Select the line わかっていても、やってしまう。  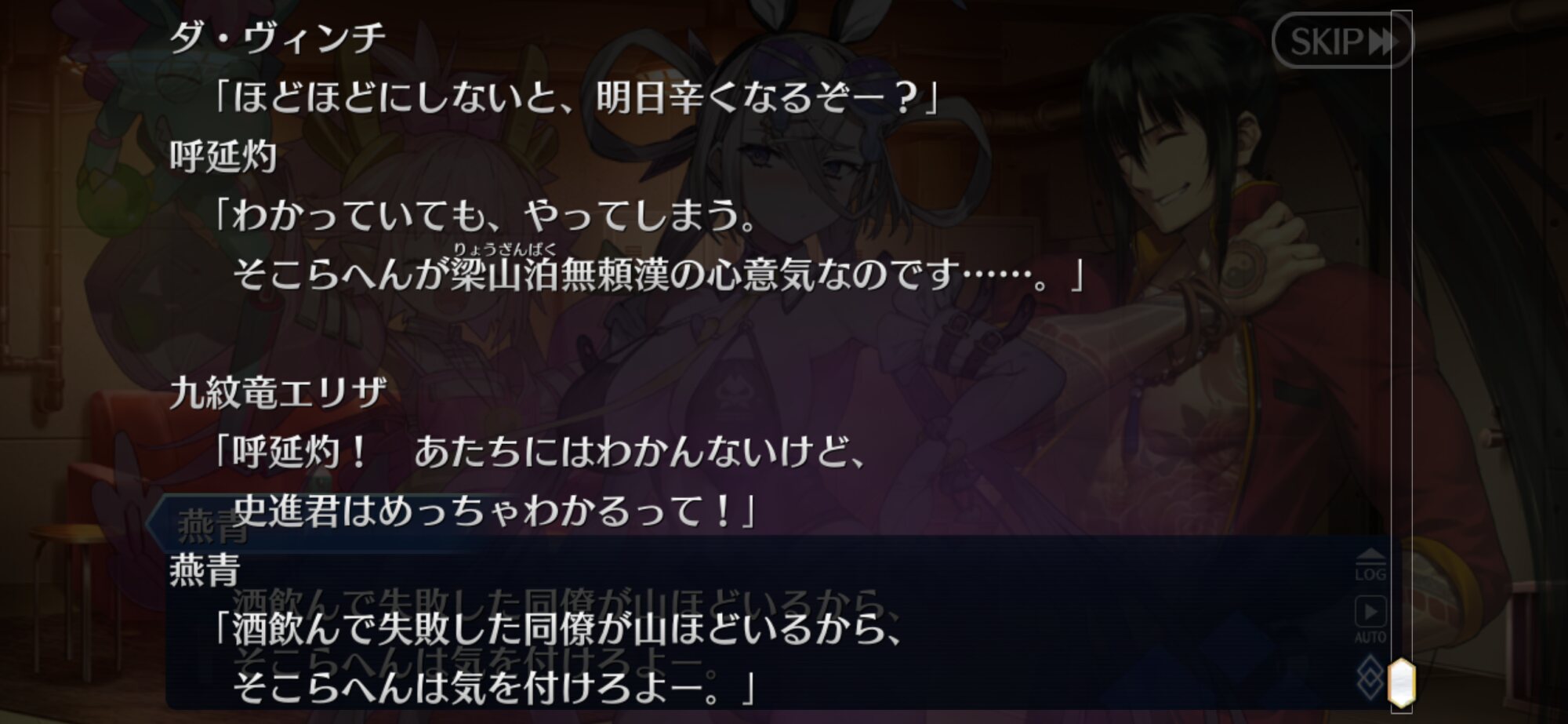pos(485,216)
